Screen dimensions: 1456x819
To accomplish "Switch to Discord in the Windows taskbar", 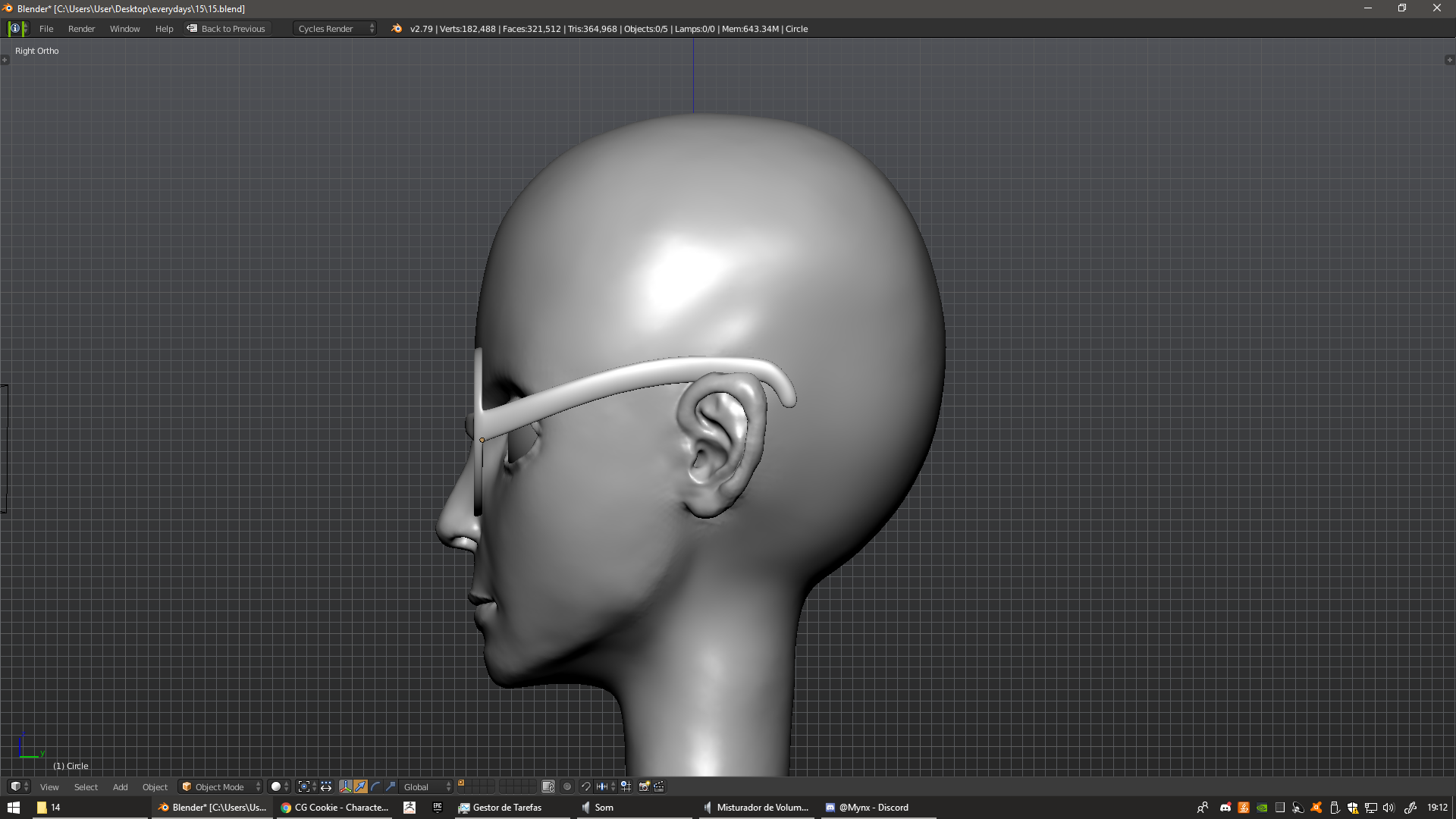I will 872,808.
